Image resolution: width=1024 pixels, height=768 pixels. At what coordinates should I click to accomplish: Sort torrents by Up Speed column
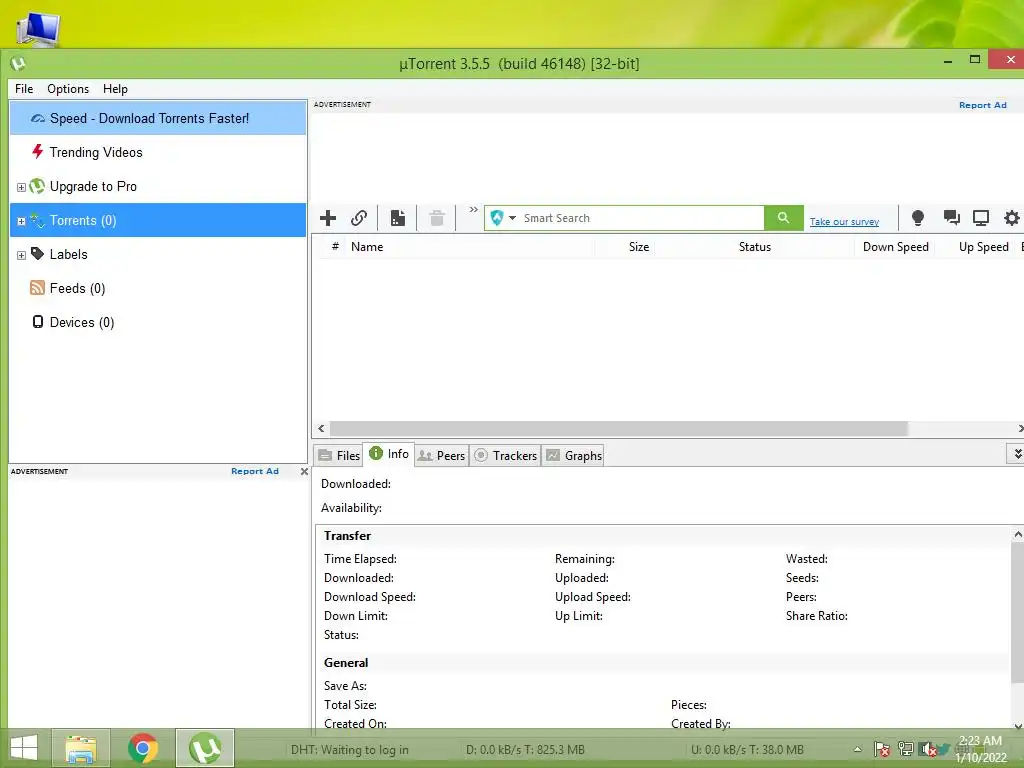tap(984, 247)
